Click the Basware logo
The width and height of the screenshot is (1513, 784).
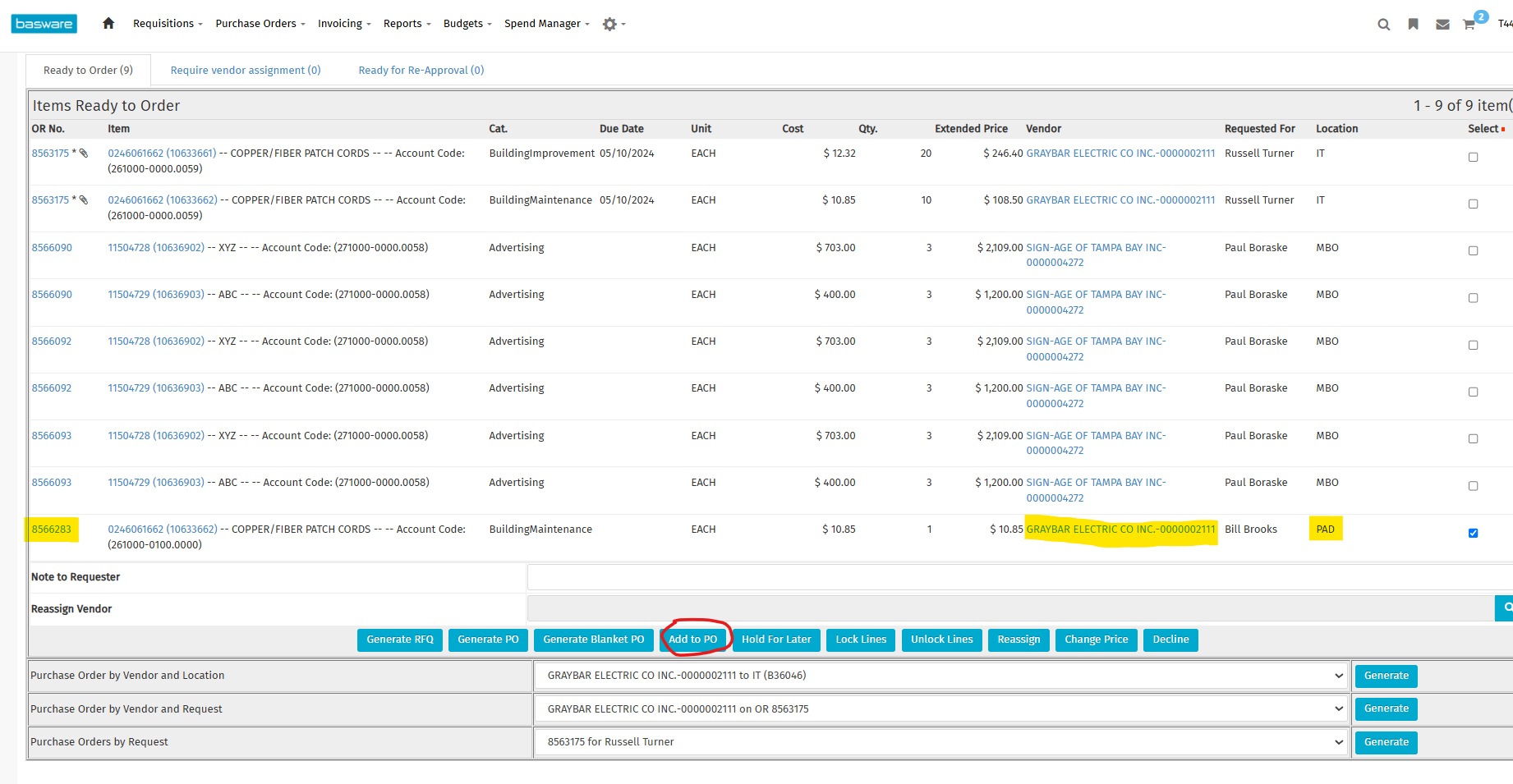click(x=44, y=24)
